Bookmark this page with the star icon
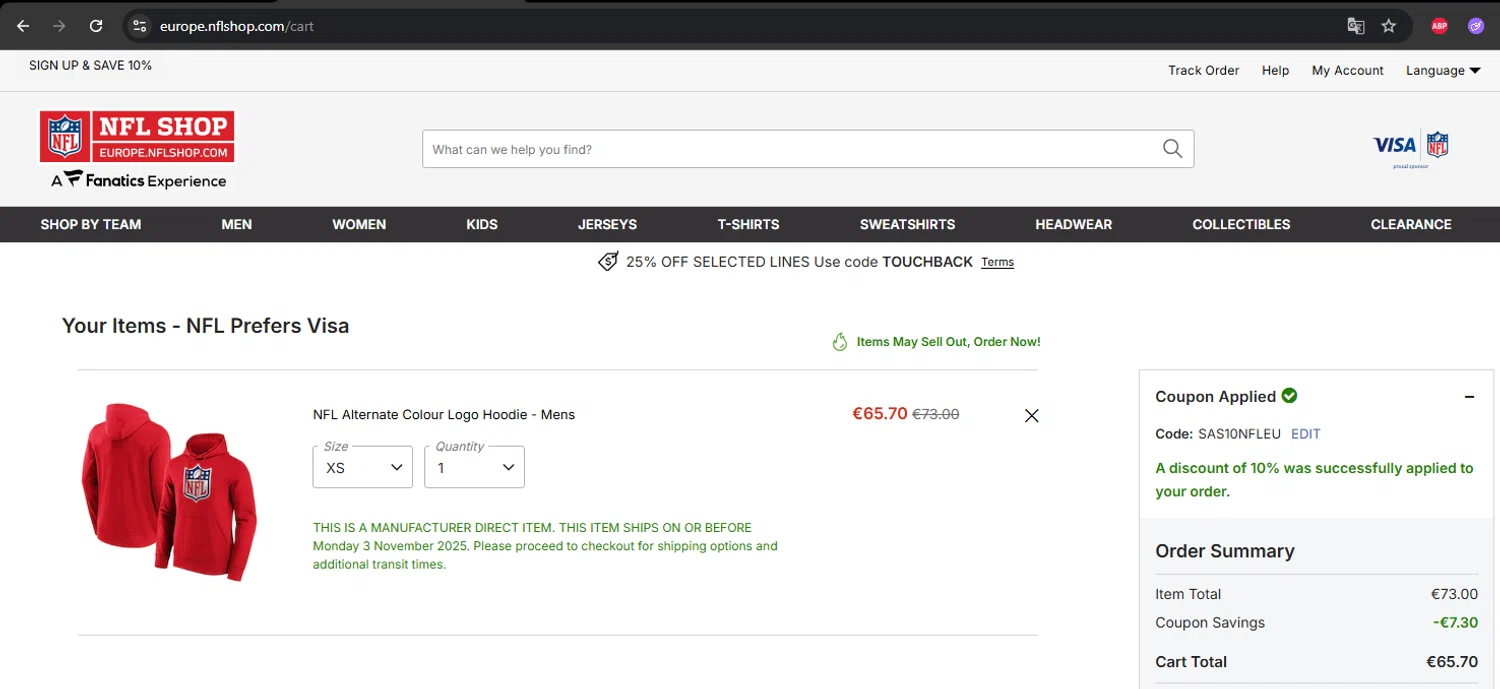The image size is (1500, 689). coord(1389,26)
